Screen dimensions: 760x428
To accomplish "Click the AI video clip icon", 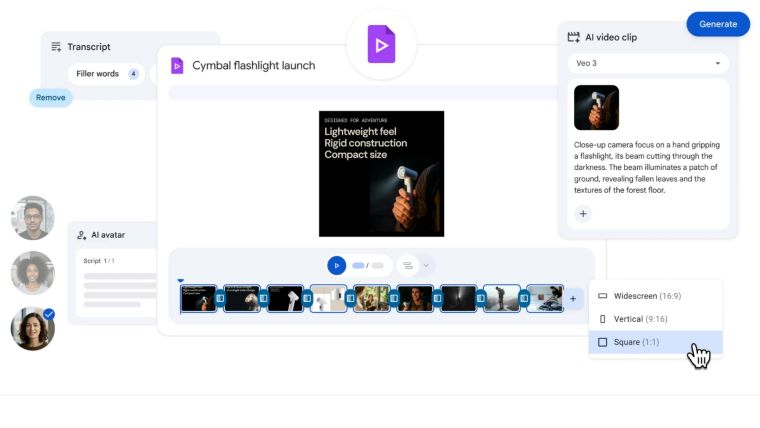I will point(573,37).
